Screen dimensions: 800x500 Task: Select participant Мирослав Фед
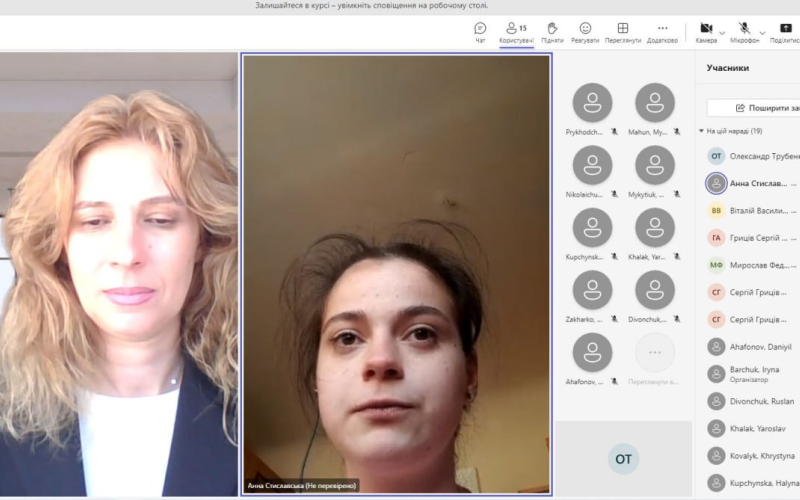pos(753,265)
